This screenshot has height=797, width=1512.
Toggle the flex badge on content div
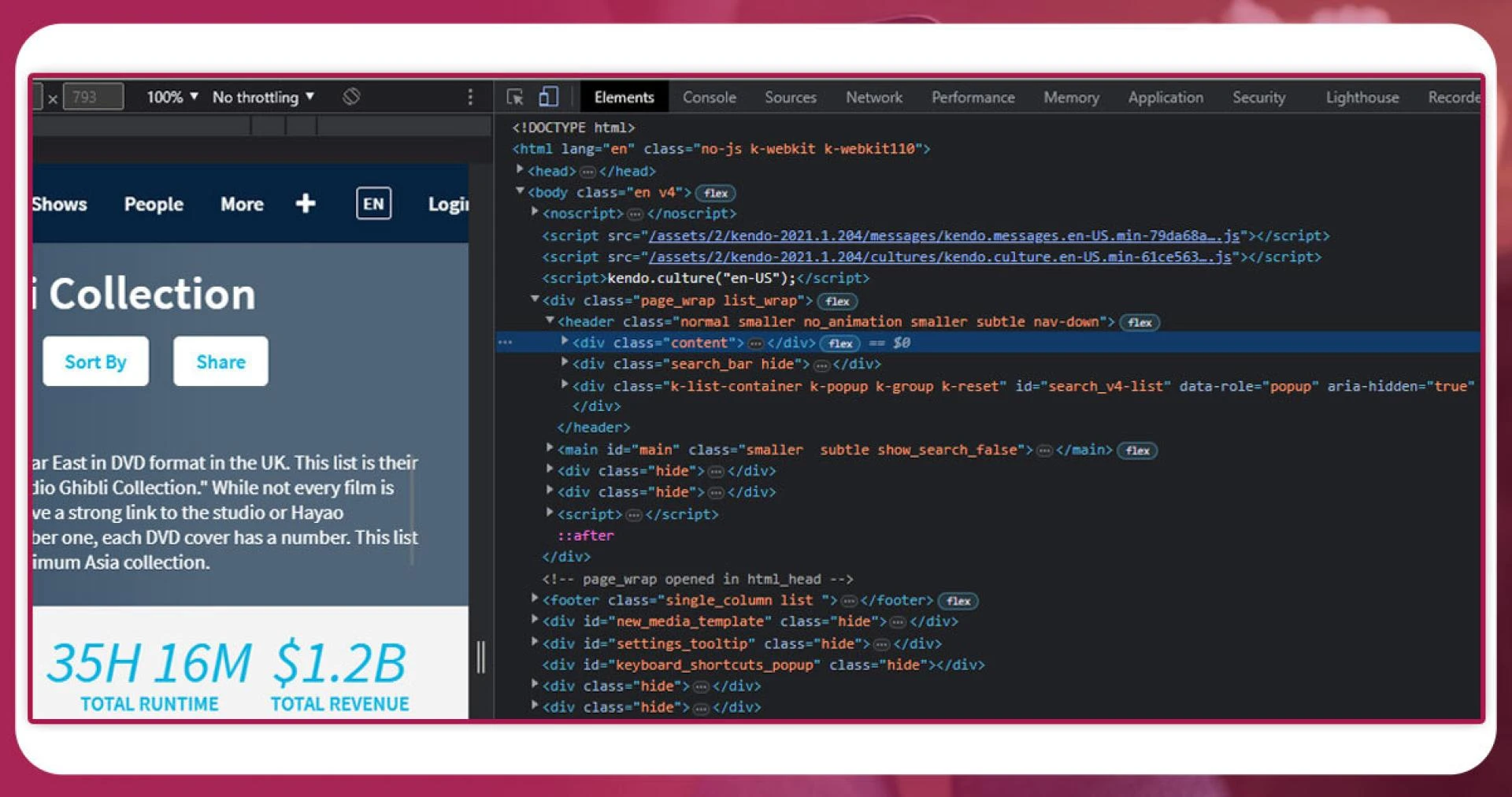[839, 343]
